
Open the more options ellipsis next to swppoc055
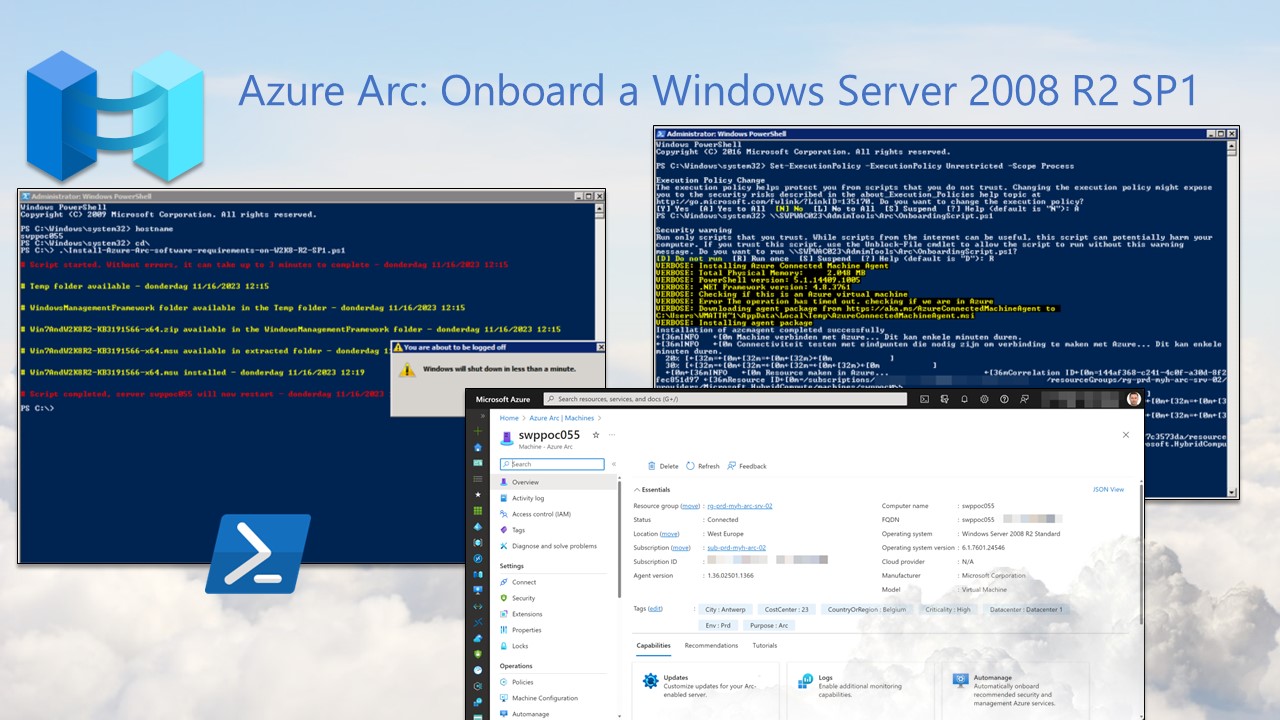[x=611, y=435]
